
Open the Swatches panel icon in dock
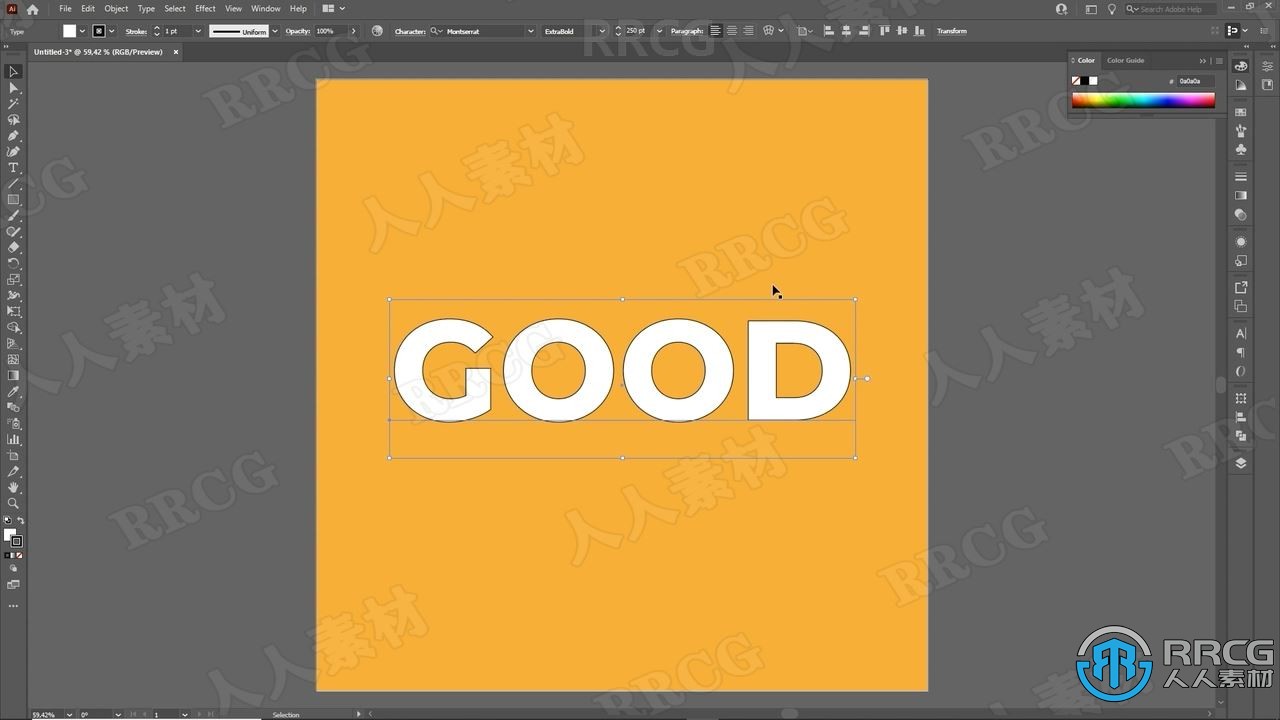pyautogui.click(x=1241, y=113)
